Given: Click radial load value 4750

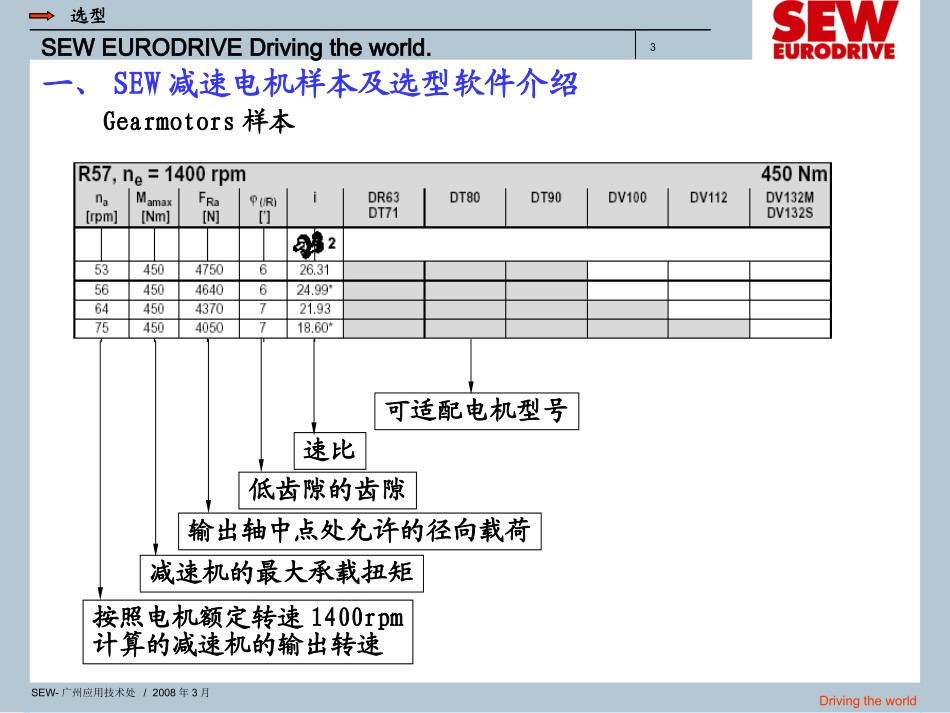Looking at the screenshot, I should coord(209,270).
